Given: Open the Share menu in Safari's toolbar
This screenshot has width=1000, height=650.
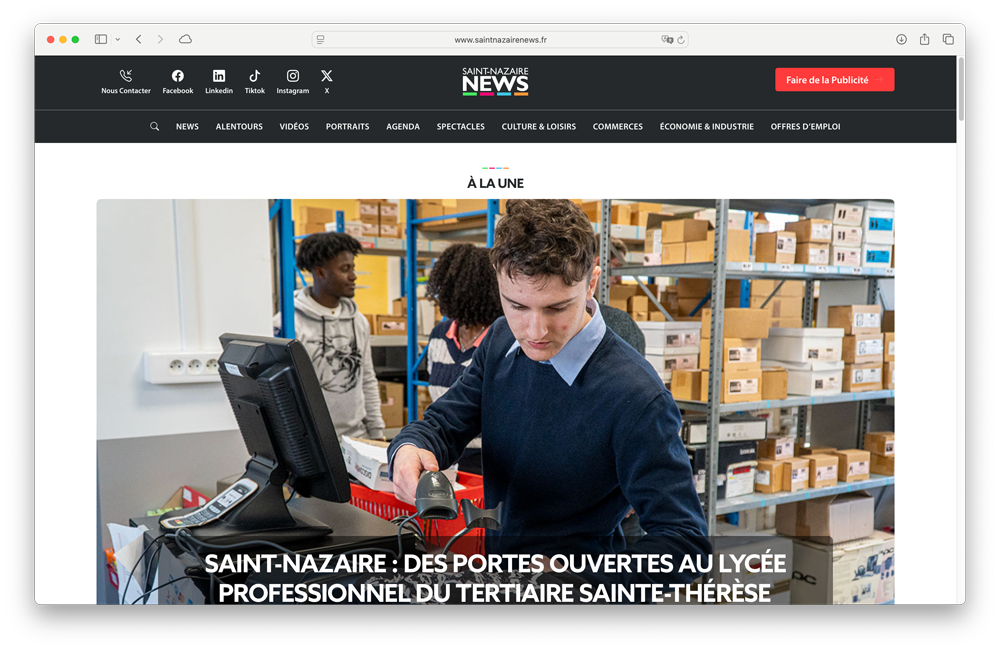Looking at the screenshot, I should pos(925,38).
